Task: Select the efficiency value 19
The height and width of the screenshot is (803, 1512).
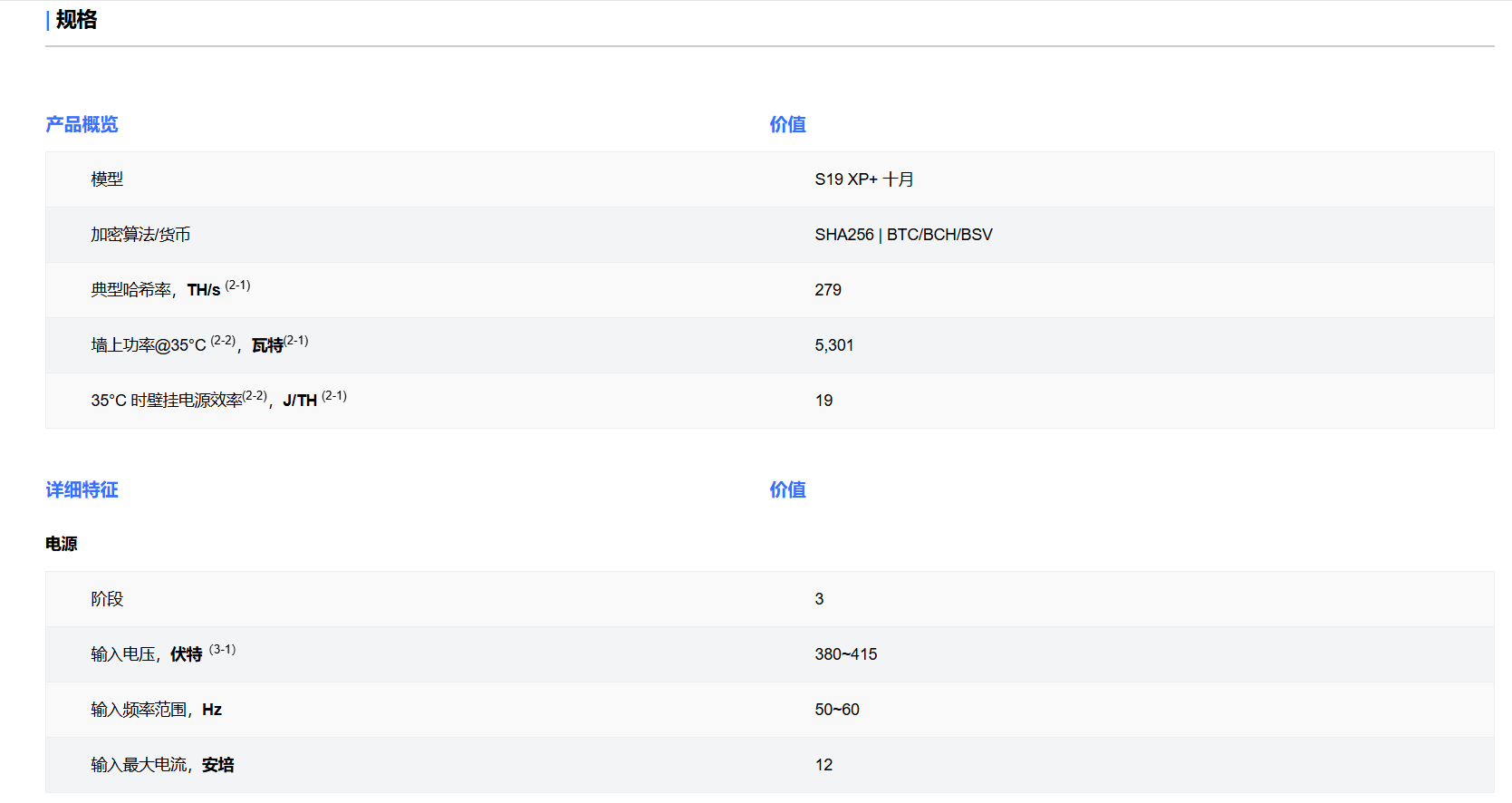Action: (x=823, y=401)
